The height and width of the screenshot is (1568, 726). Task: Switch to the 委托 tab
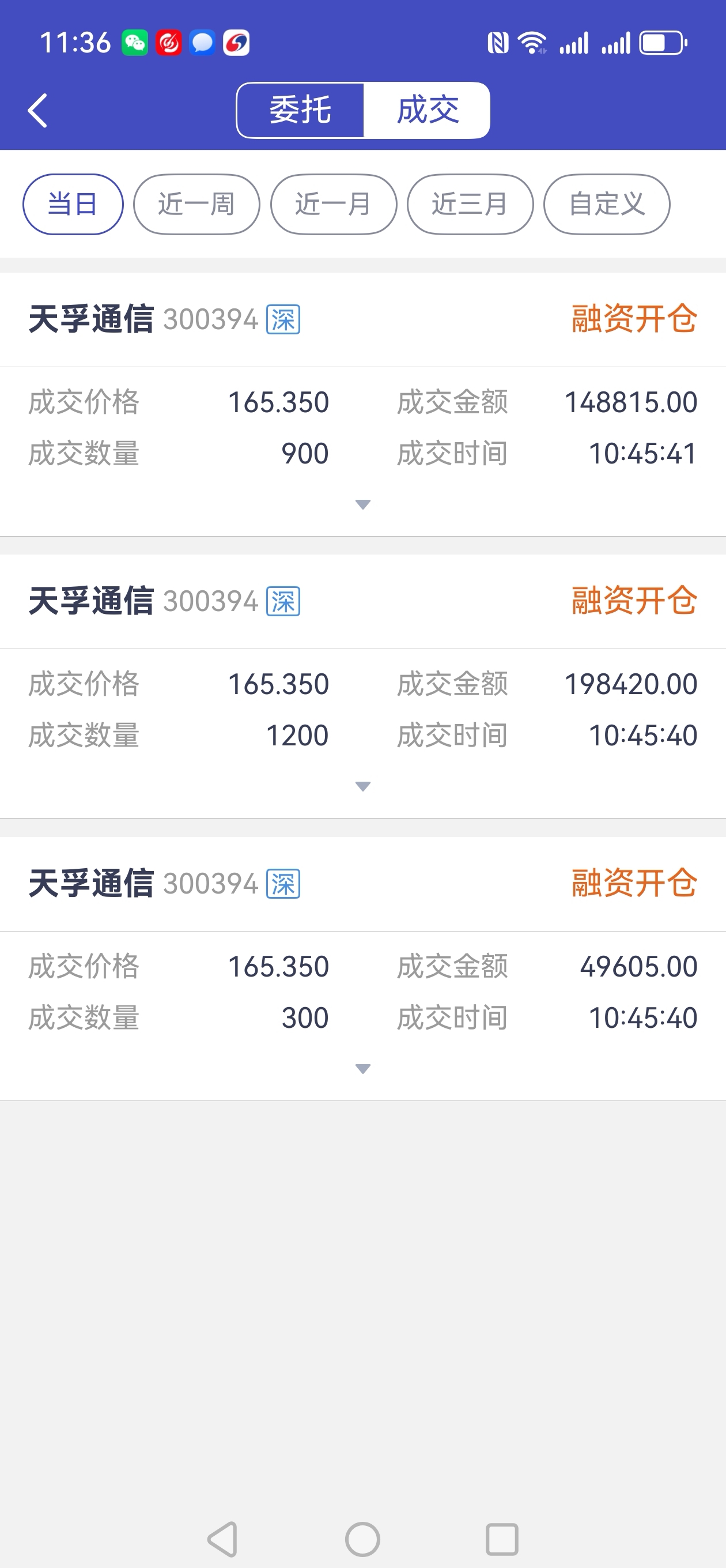pyautogui.click(x=301, y=111)
